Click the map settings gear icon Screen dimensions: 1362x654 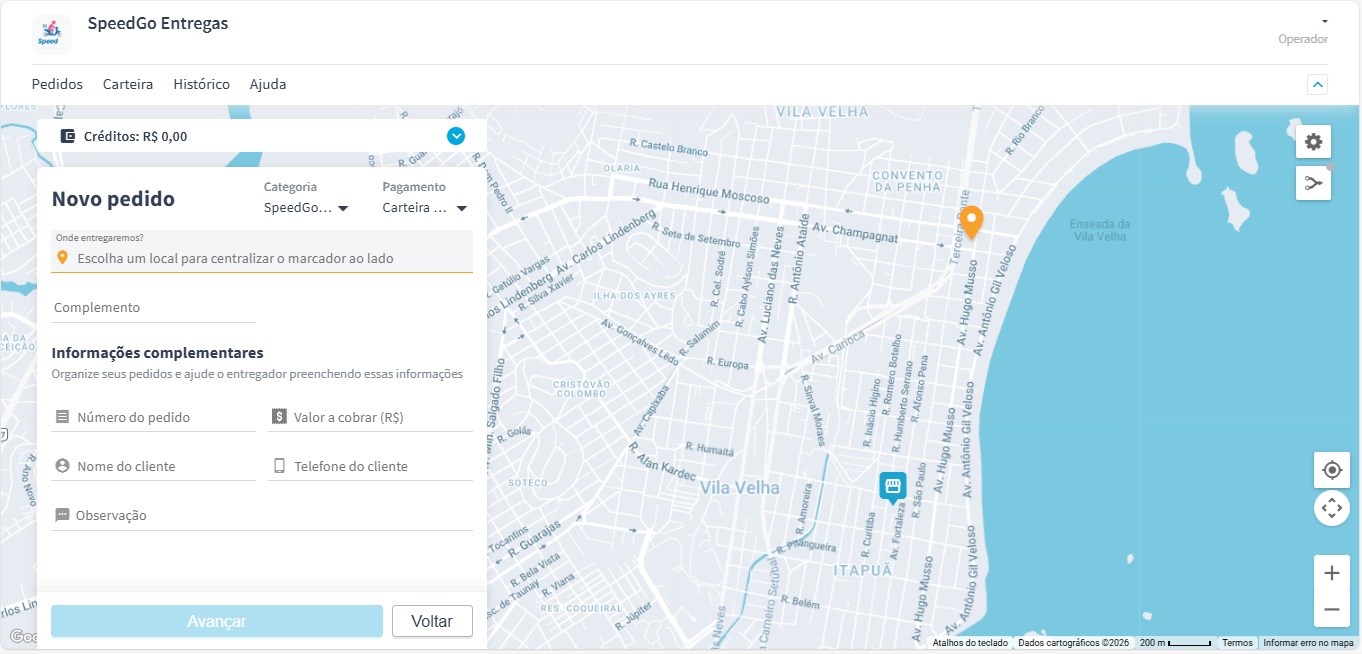pyautogui.click(x=1313, y=142)
